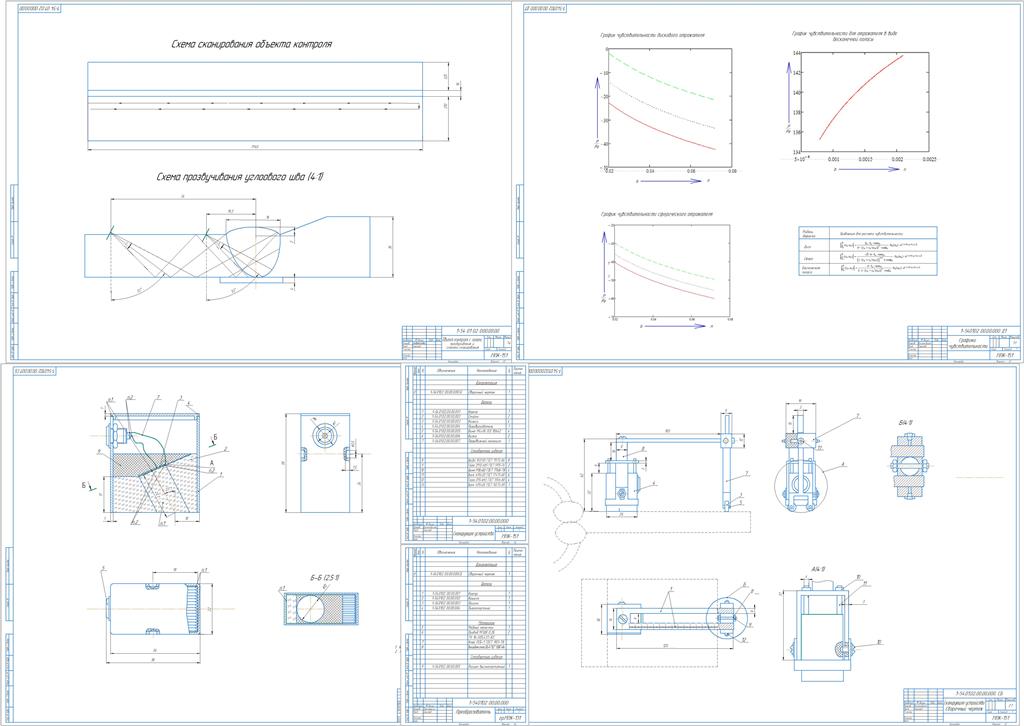The height and width of the screenshot is (726, 1024).
Task: Click the title "График чувствительности дискового отражателя"
Action: pyautogui.click(x=651, y=35)
